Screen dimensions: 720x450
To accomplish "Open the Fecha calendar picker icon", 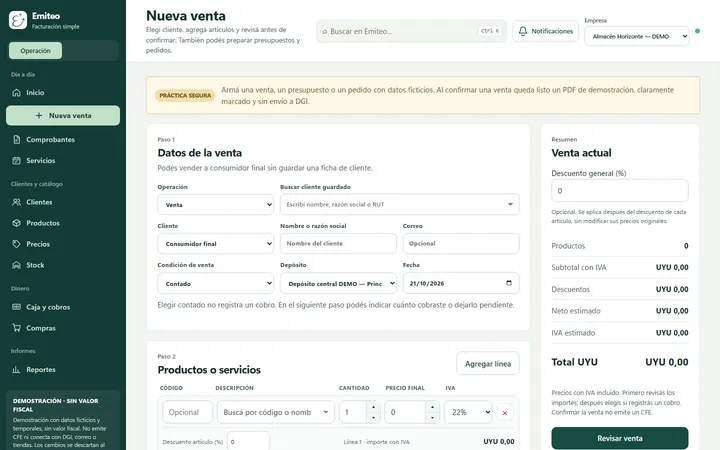I will coord(509,283).
